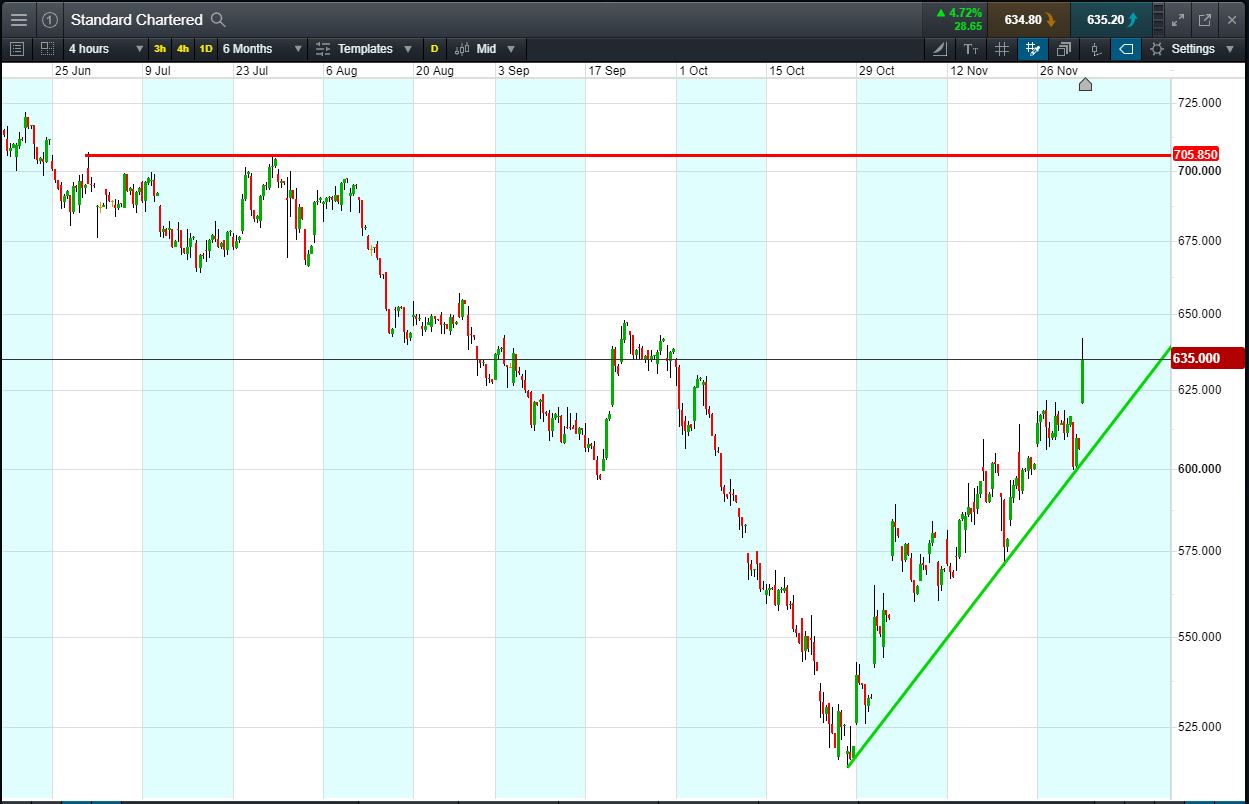Open the 6 Months range dropdown
Image resolution: width=1249 pixels, height=804 pixels.
tap(262, 48)
